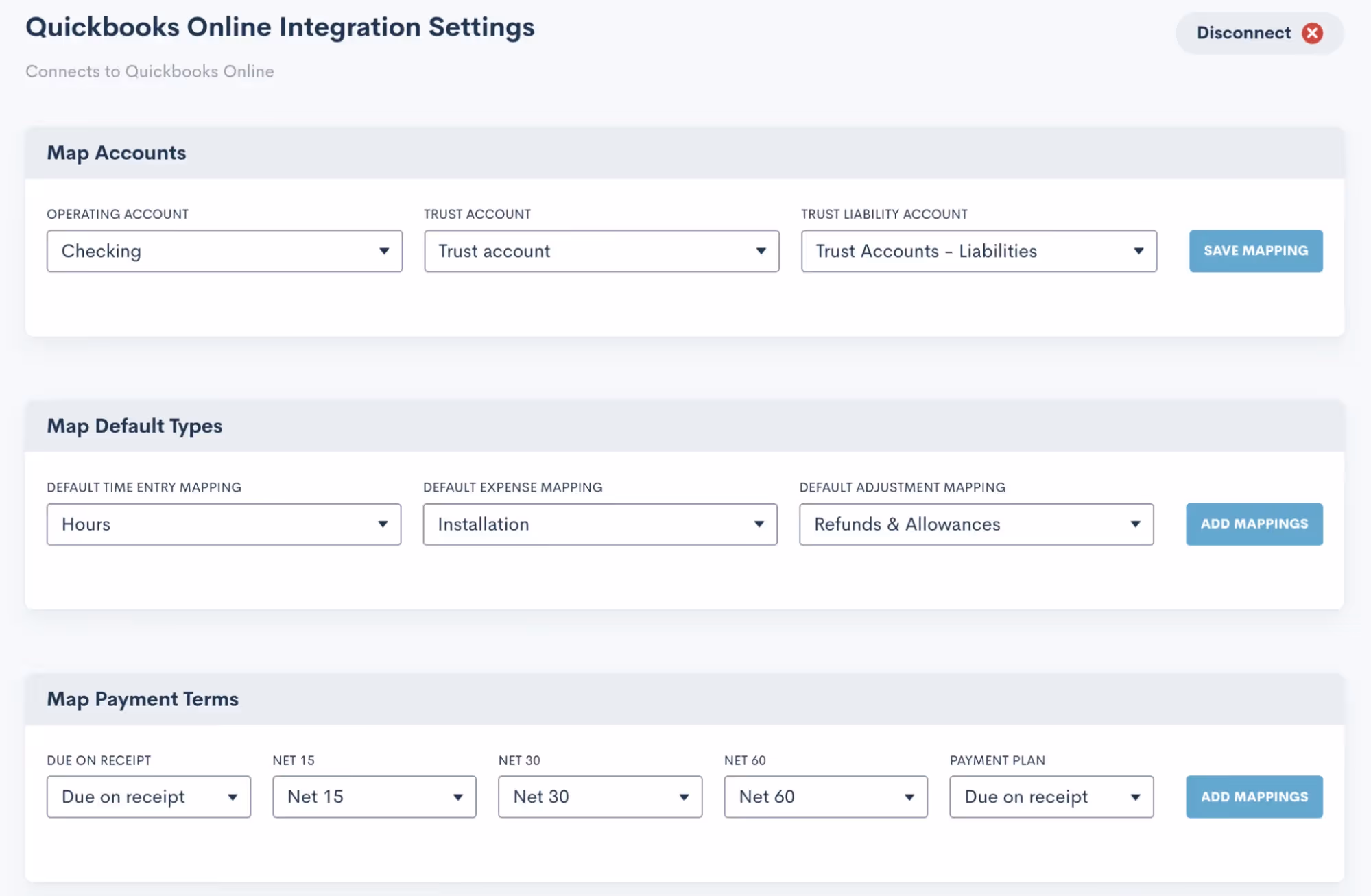This screenshot has width=1371, height=896.
Task: Click the Save Mapping button
Action: click(x=1255, y=251)
